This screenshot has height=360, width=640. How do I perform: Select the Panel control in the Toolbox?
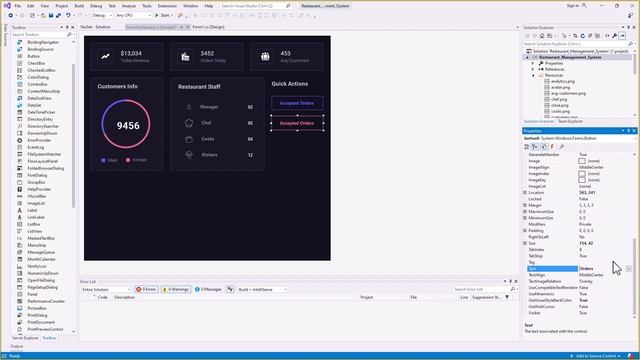pyautogui.click(x=32, y=294)
